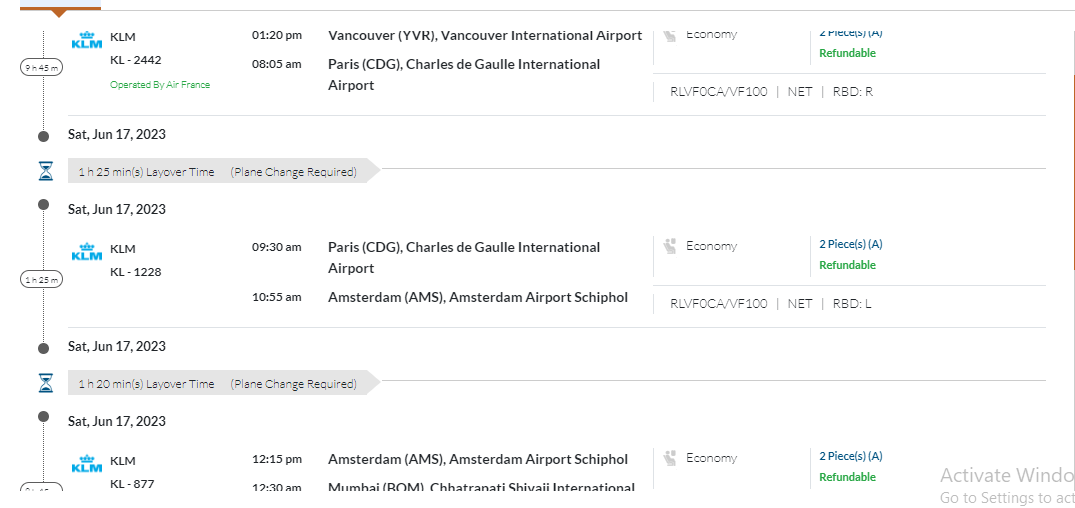1075x508 pixels.
Task: Click the Economy seat icon on Vancouver–Paris flight
Action: pos(670,35)
